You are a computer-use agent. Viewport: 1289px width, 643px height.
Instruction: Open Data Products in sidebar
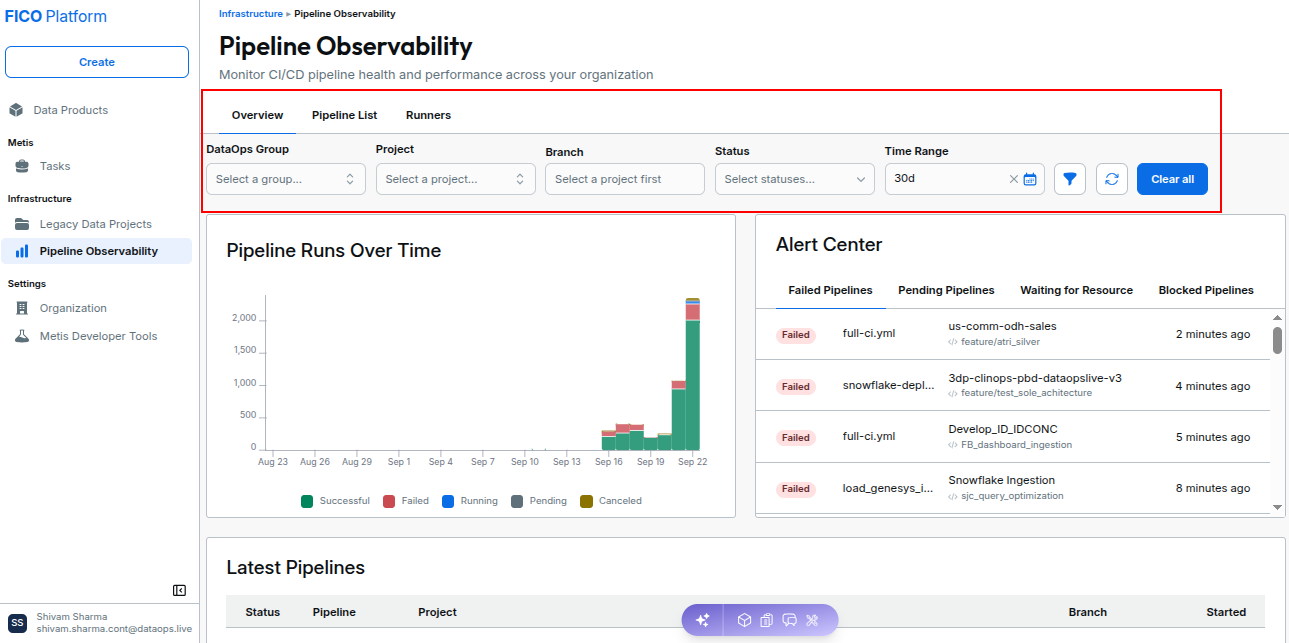[x=70, y=110]
